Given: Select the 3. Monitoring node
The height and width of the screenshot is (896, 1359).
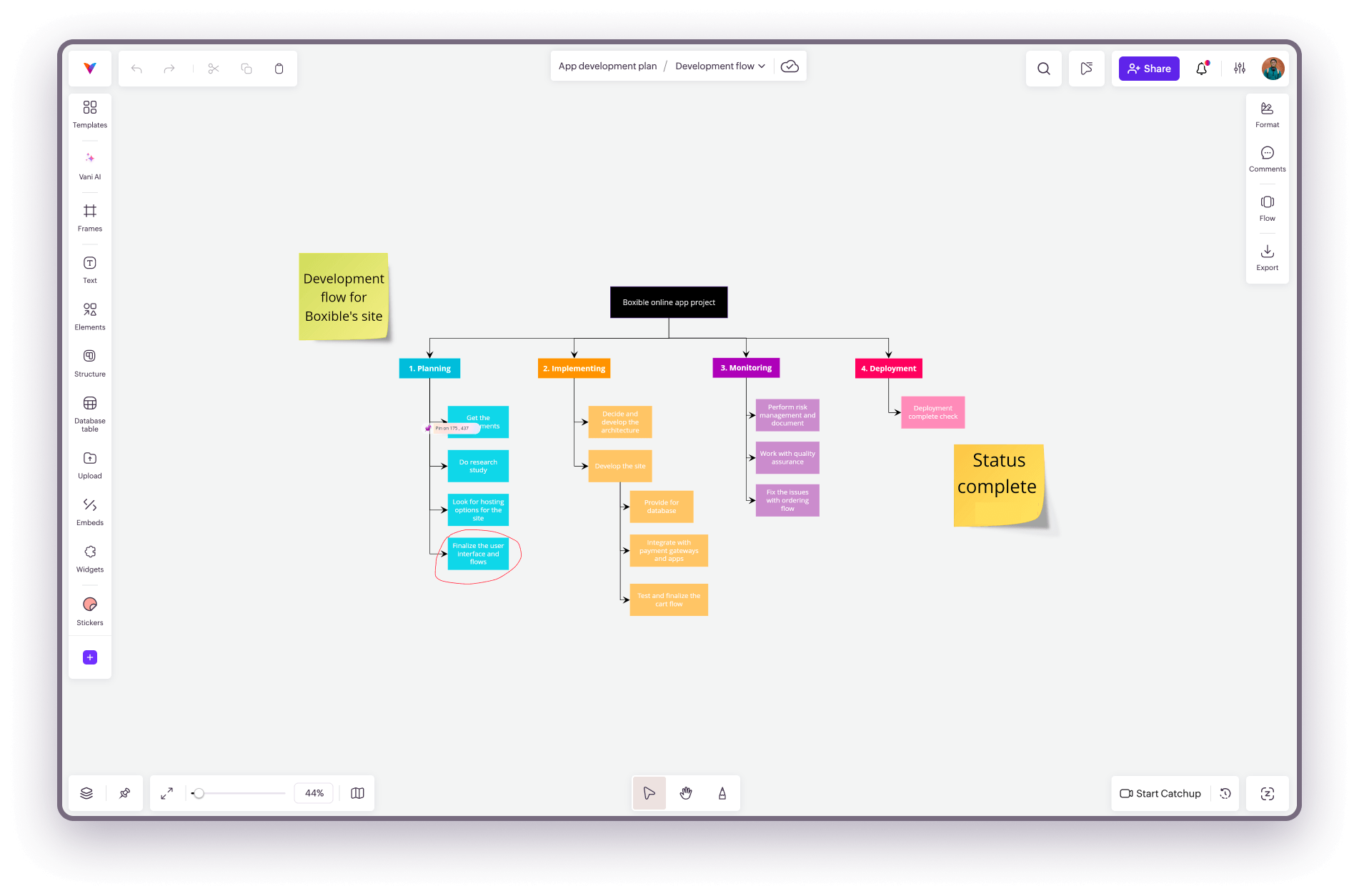Looking at the screenshot, I should pyautogui.click(x=746, y=368).
